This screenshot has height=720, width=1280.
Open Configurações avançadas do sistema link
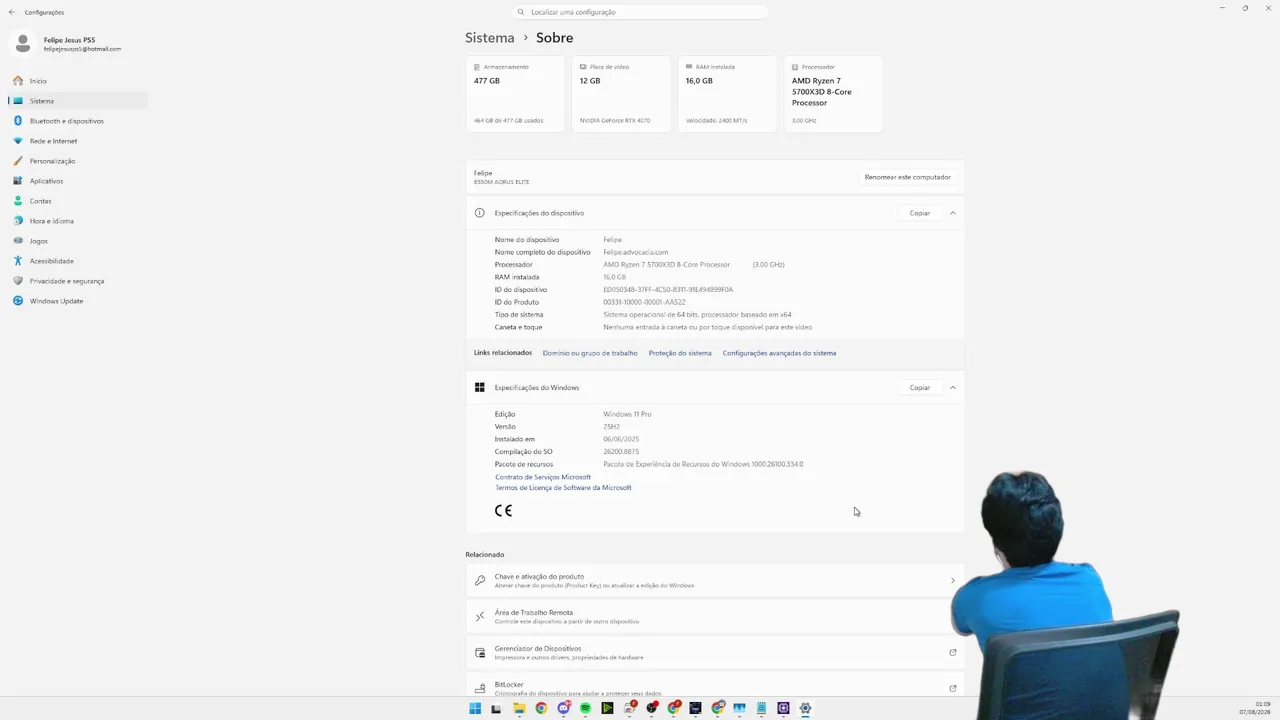pos(779,353)
